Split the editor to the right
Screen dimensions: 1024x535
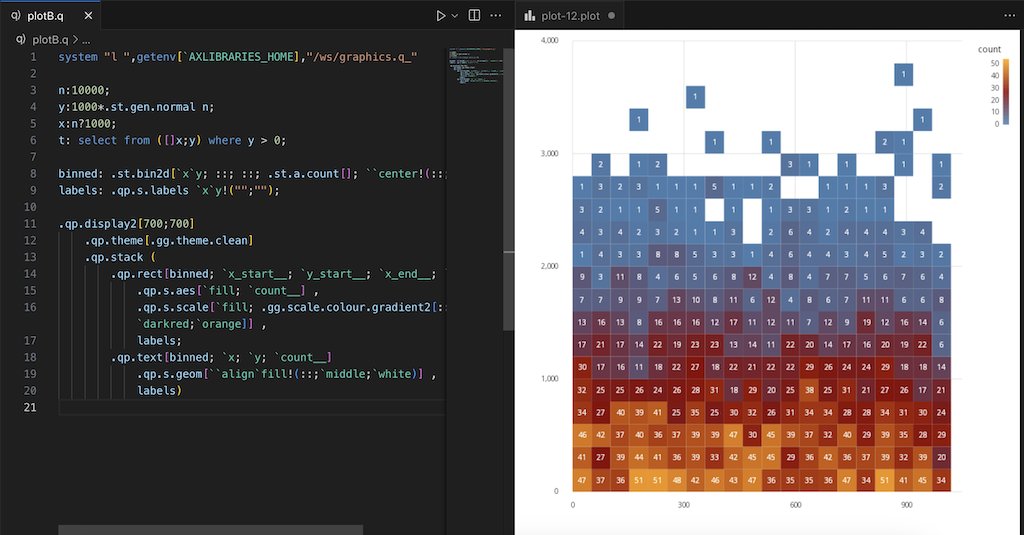coord(474,16)
